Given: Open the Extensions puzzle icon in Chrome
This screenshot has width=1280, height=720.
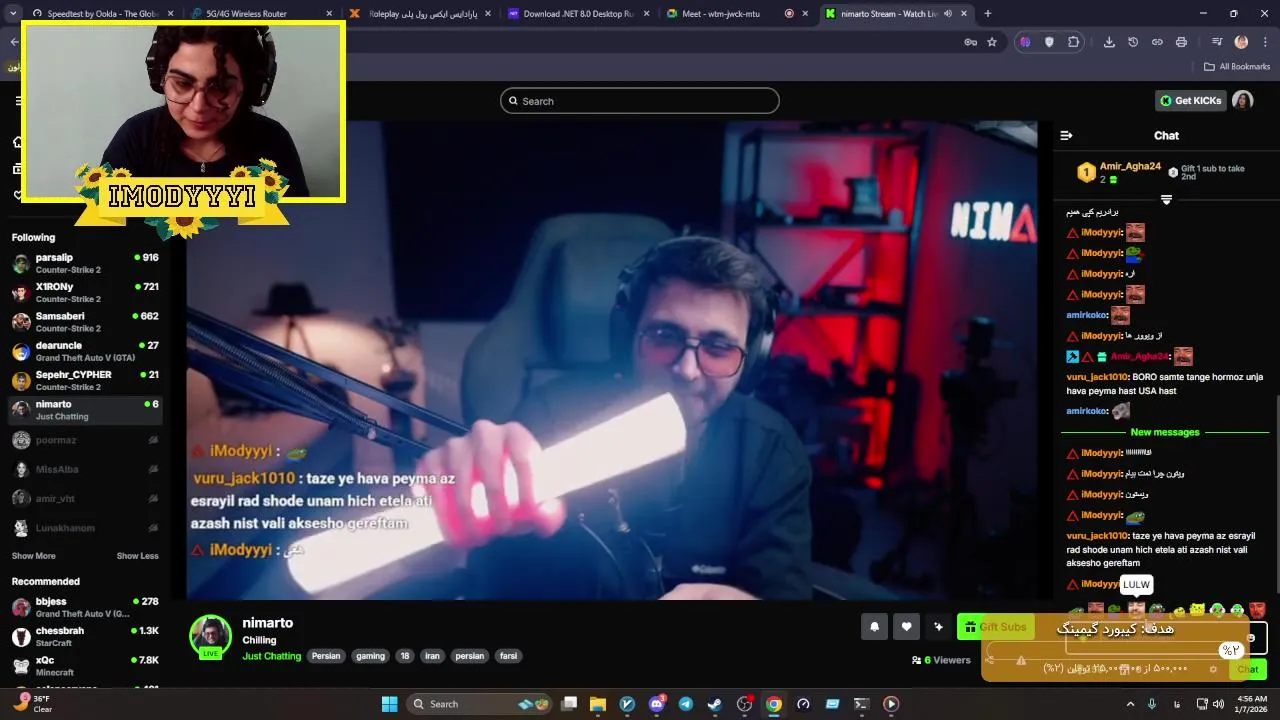Looking at the screenshot, I should (1074, 42).
